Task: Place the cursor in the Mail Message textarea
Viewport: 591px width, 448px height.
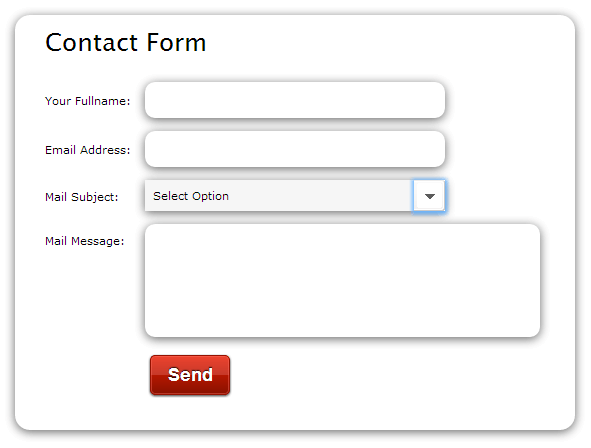Action: (x=342, y=281)
